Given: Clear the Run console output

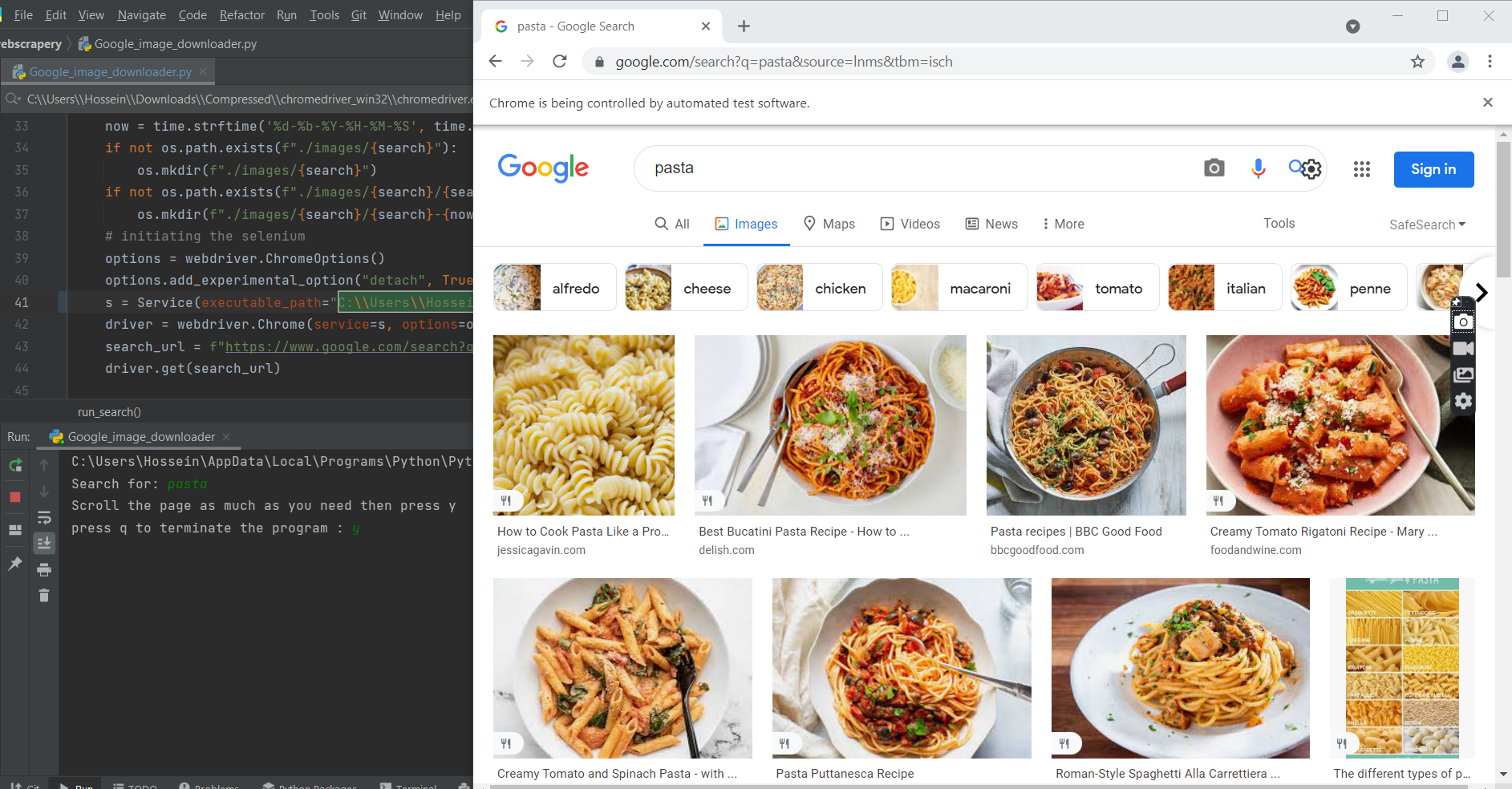Looking at the screenshot, I should (x=44, y=595).
